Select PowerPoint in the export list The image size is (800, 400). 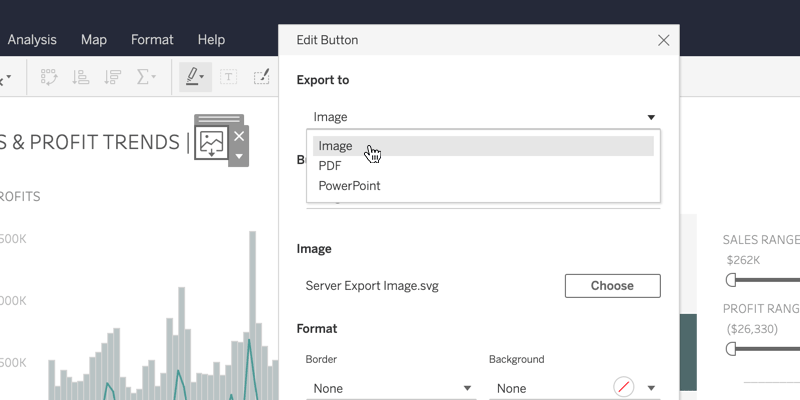[349, 186]
